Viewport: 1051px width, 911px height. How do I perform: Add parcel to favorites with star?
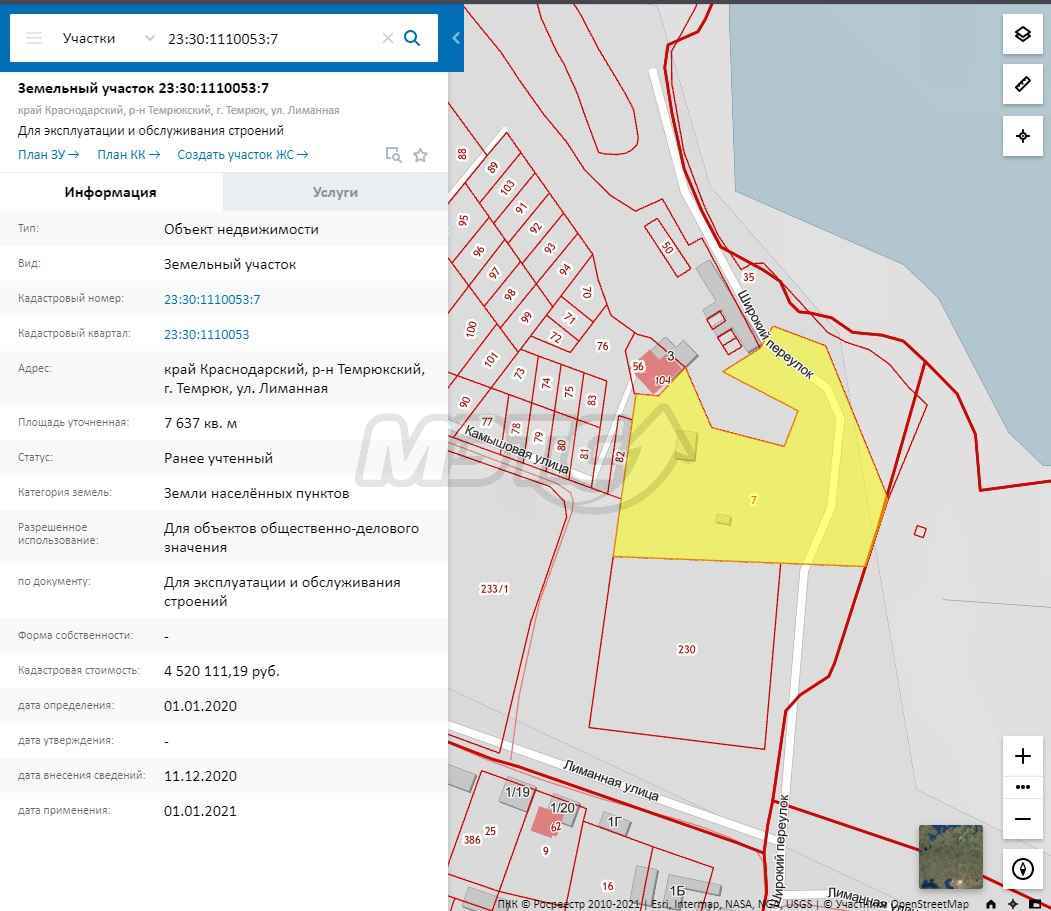click(420, 155)
